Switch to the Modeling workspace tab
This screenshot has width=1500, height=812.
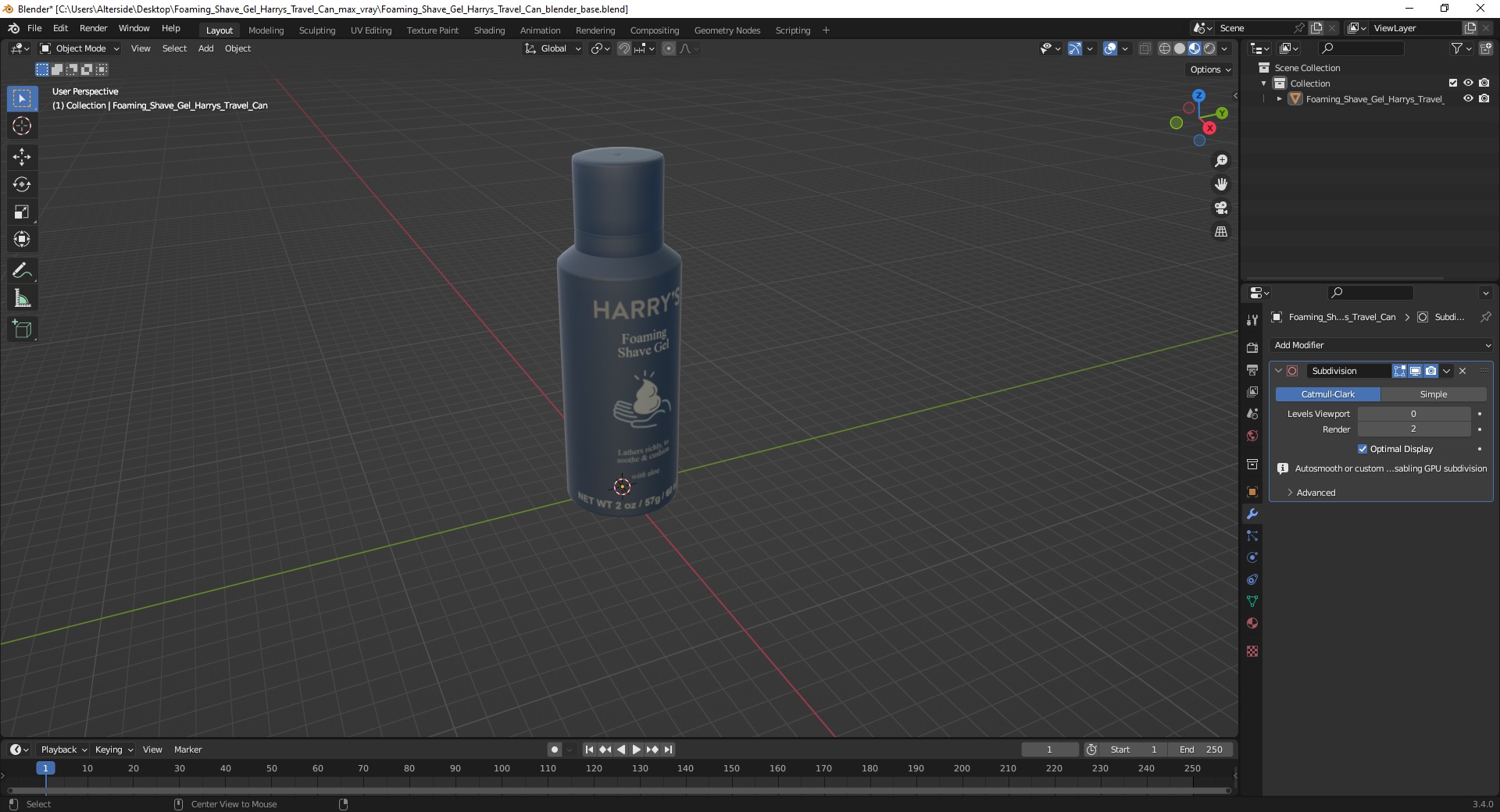click(266, 30)
